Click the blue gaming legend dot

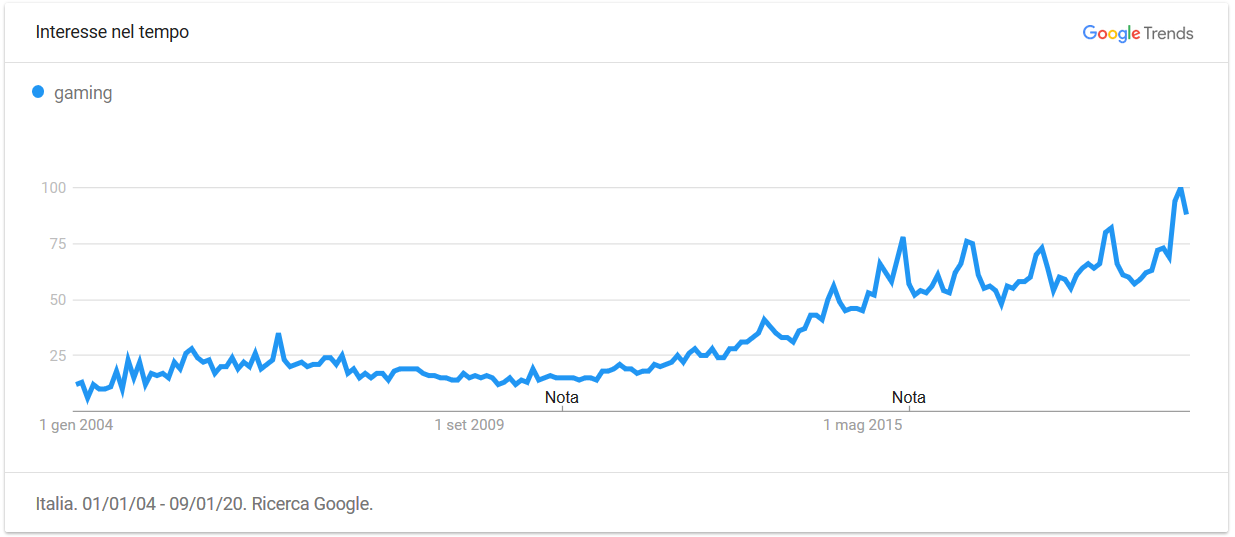pos(39,92)
